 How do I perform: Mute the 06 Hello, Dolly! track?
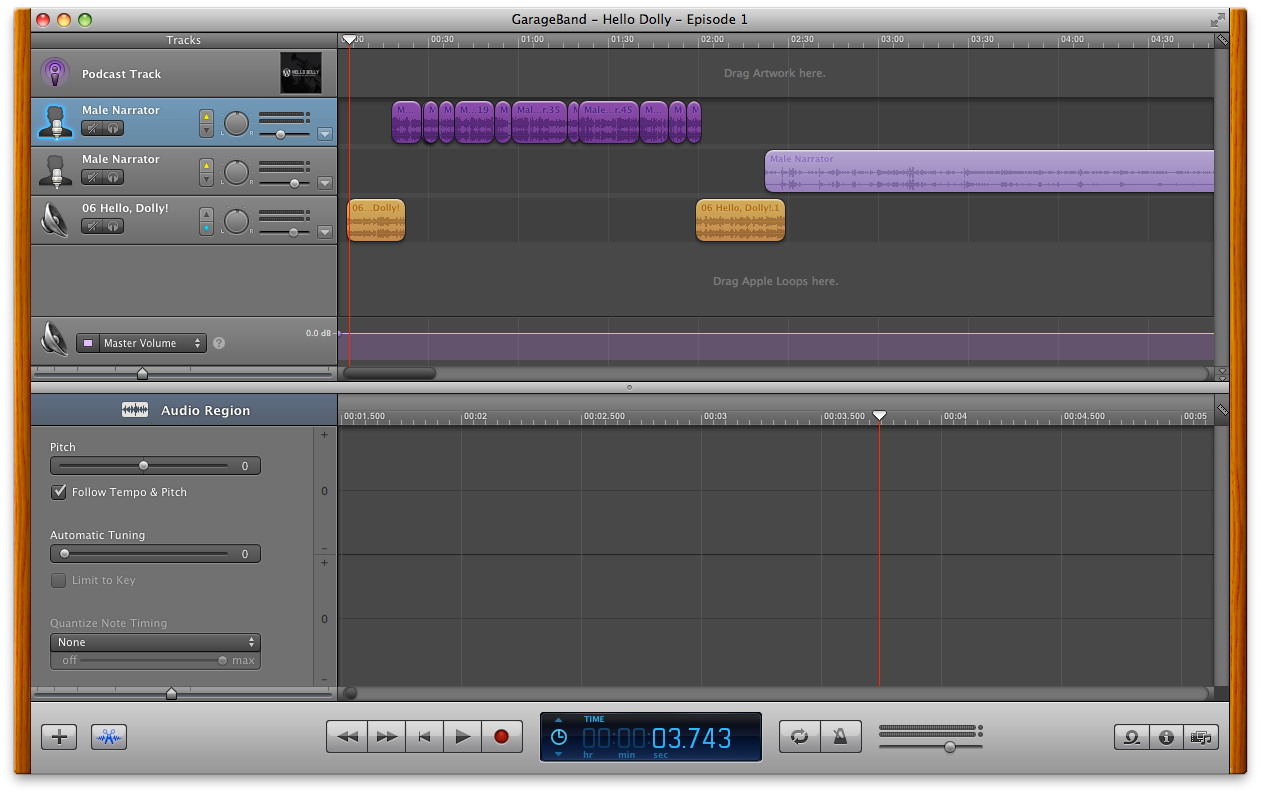[x=92, y=226]
